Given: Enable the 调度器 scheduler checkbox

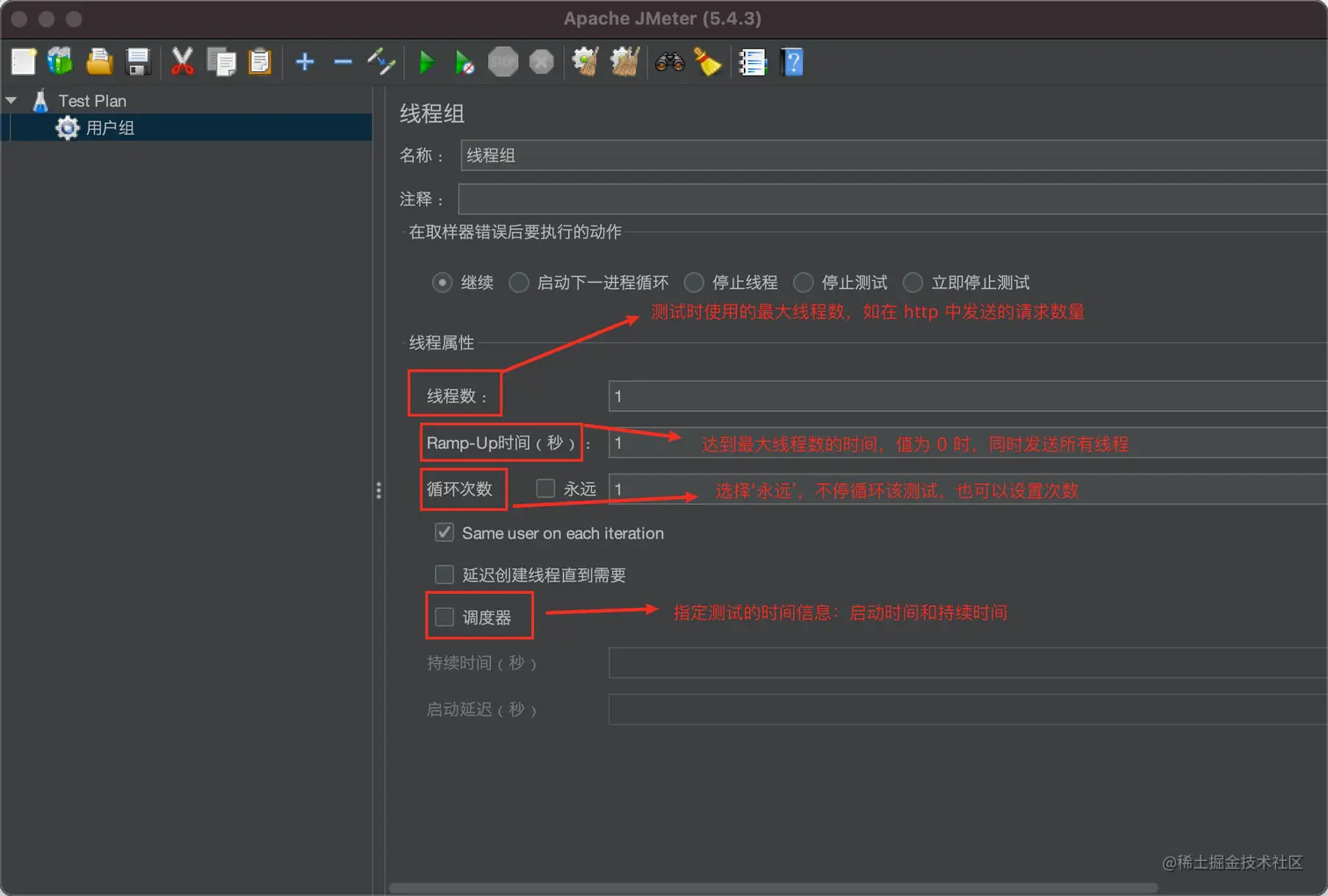Looking at the screenshot, I should pyautogui.click(x=444, y=618).
